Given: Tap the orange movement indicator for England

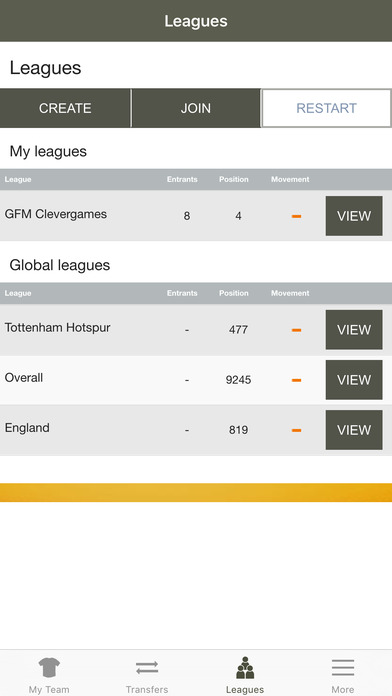Looking at the screenshot, I should [x=297, y=431].
